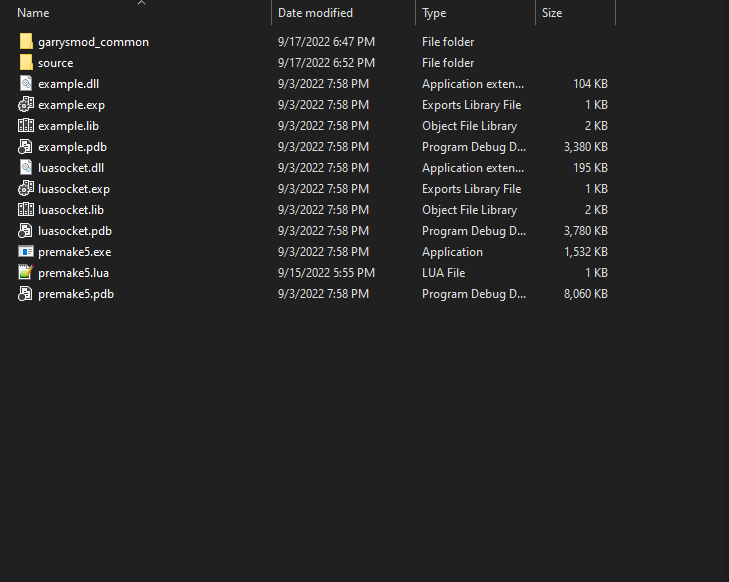This screenshot has height=582, width=729.
Task: Click the 3,380 KB size cell
Action: (x=586, y=147)
